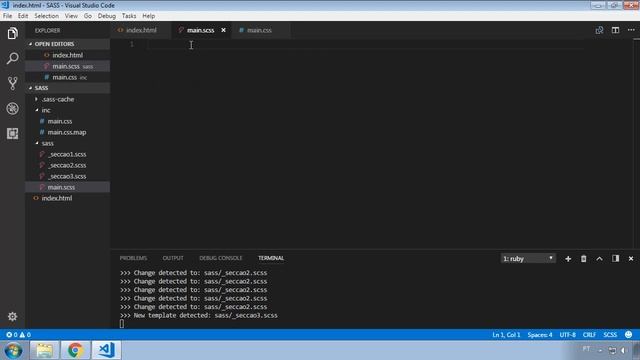Click the volume icon in system tray
This screenshot has width=640, height=360.
click(x=623, y=350)
